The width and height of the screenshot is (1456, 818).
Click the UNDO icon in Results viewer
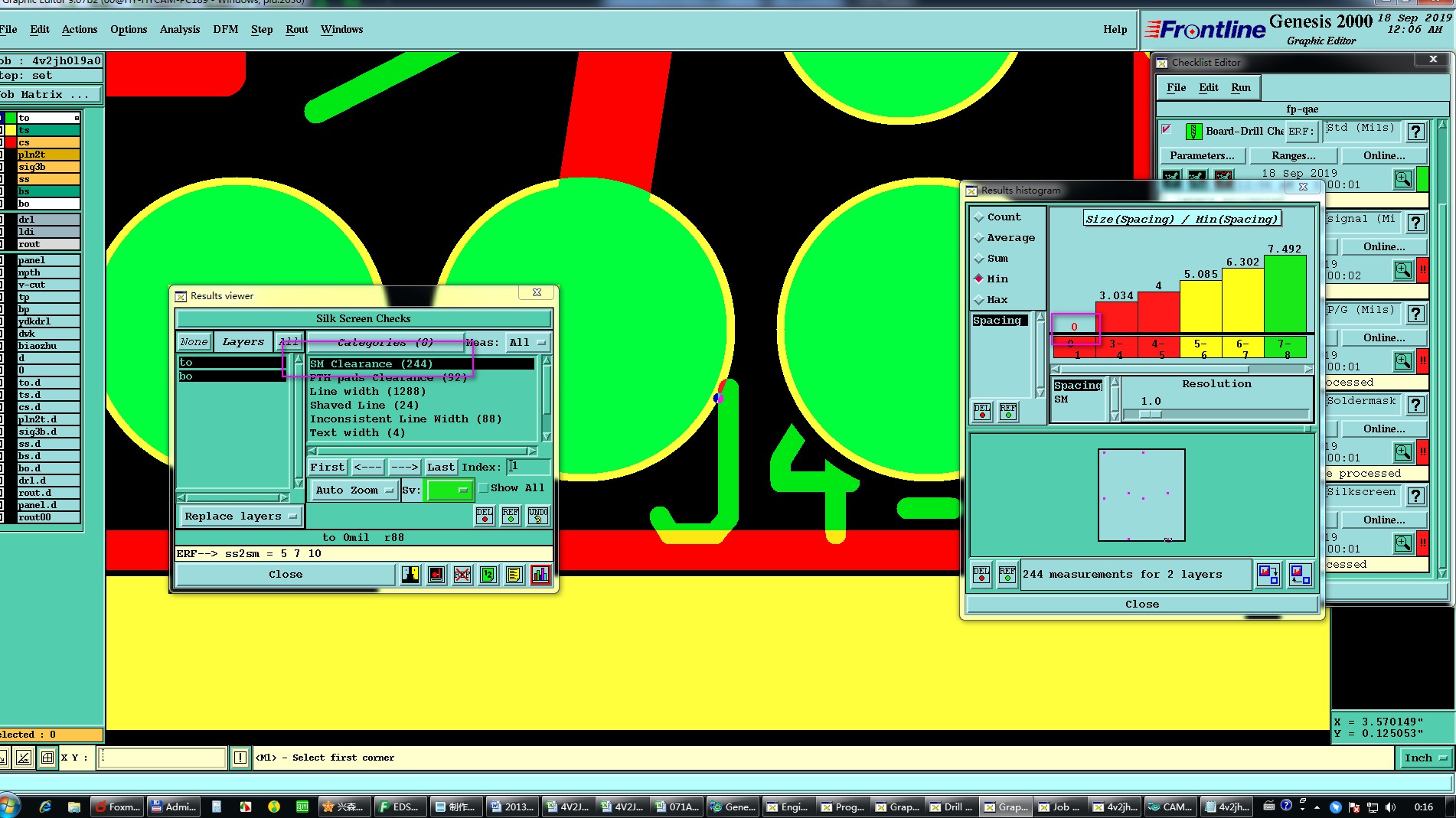(538, 516)
